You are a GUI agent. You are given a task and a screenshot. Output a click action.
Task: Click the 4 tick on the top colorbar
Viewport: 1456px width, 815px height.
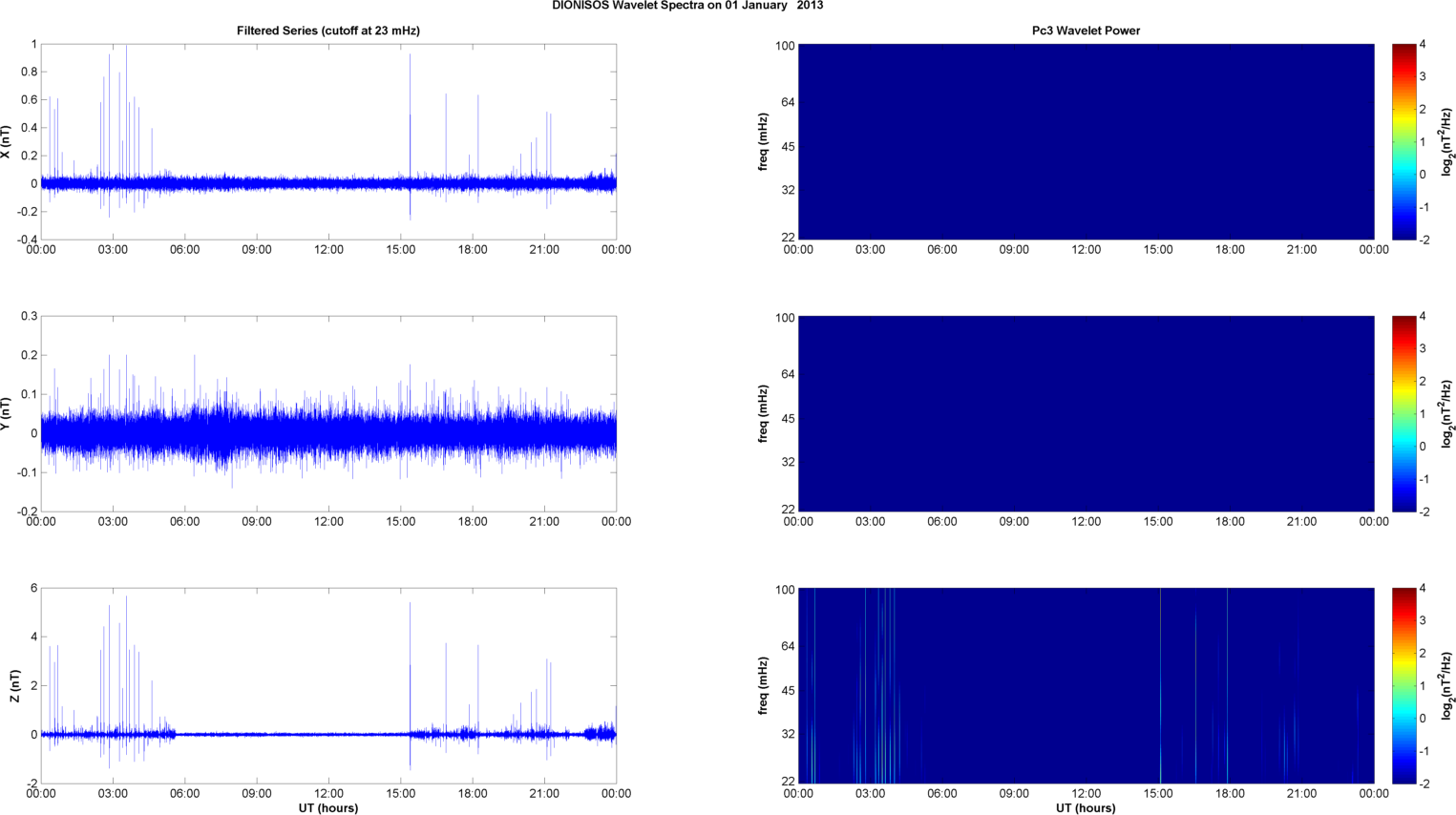tap(1423, 45)
